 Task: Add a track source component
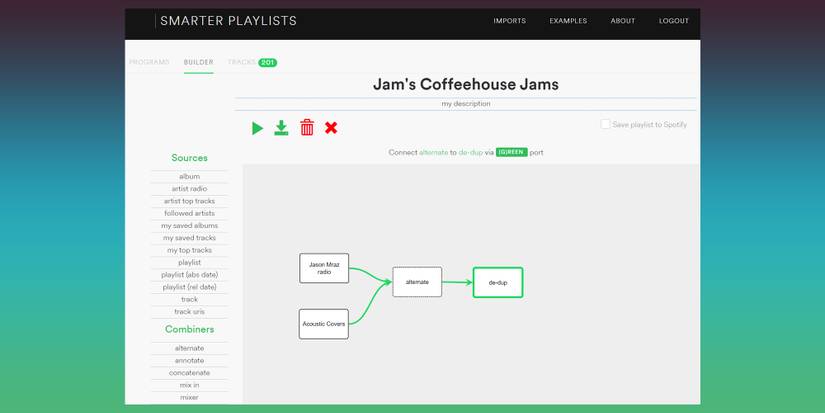coord(189,299)
